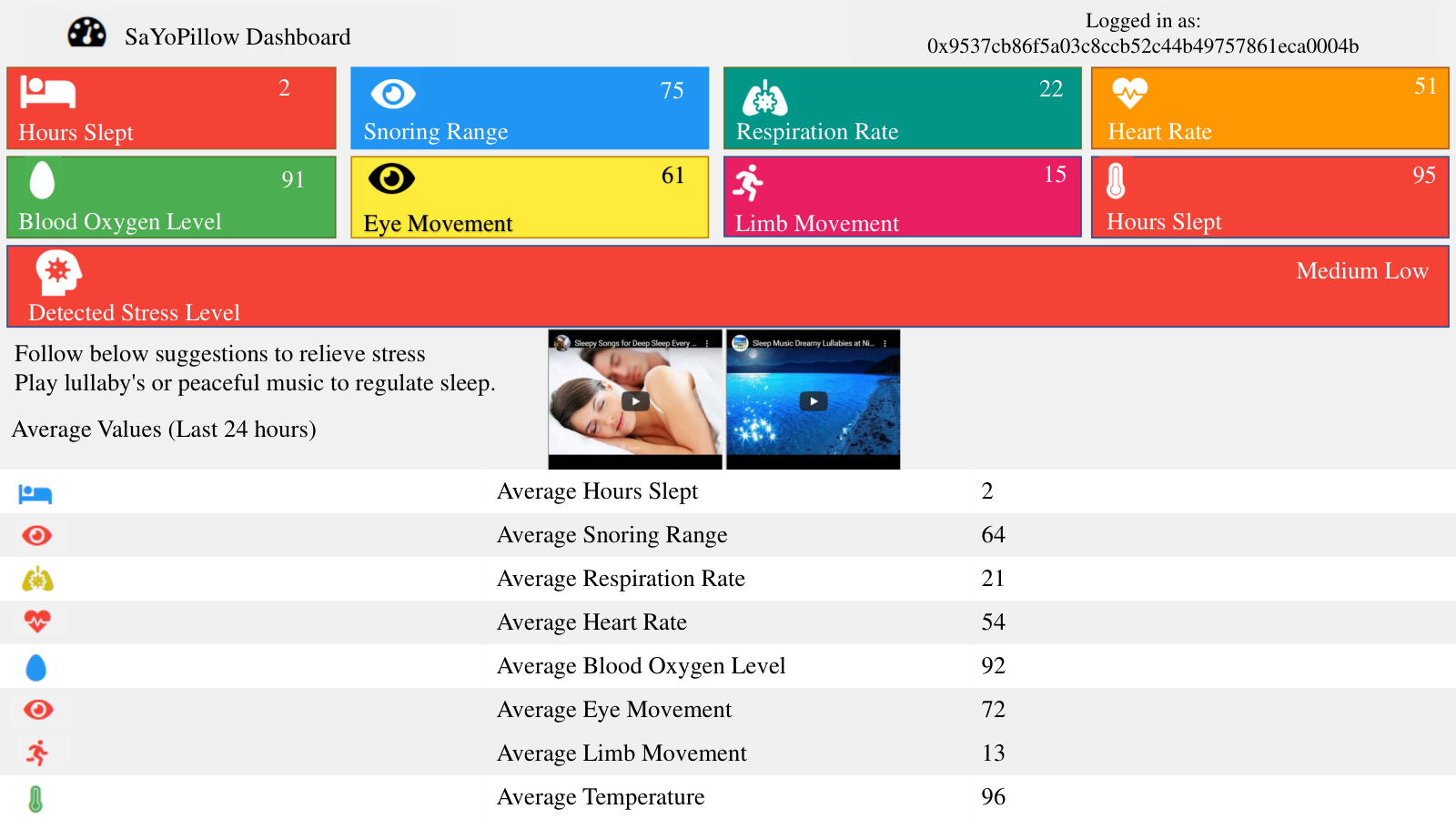
Task: Click the red eye icon beside Average Eye Movement
Action: (38, 710)
